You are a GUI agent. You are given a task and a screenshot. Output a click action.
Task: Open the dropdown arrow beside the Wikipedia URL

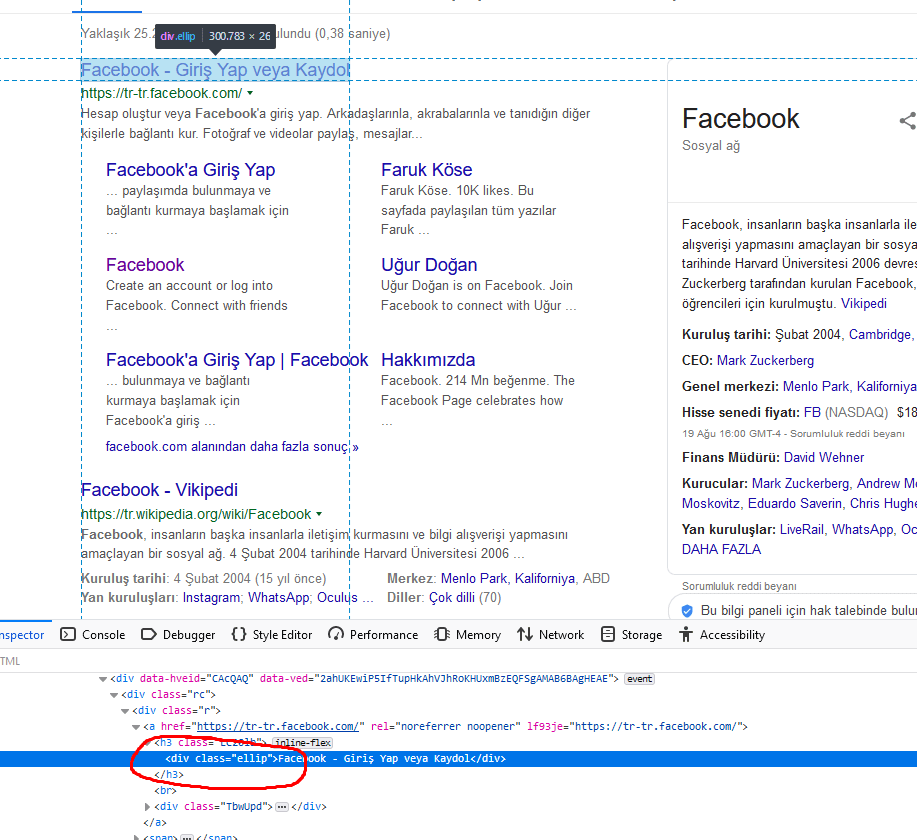(319, 514)
